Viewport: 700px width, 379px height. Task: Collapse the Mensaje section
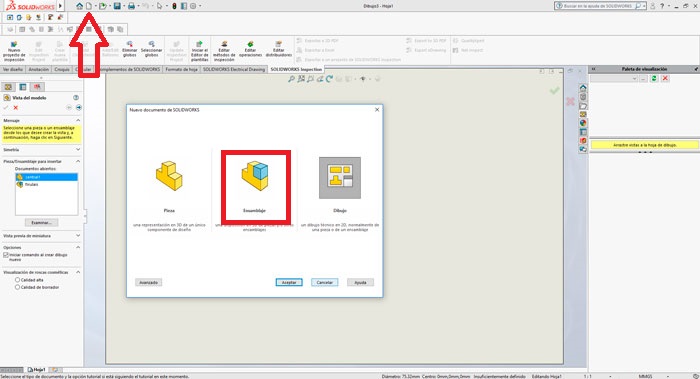pos(78,121)
